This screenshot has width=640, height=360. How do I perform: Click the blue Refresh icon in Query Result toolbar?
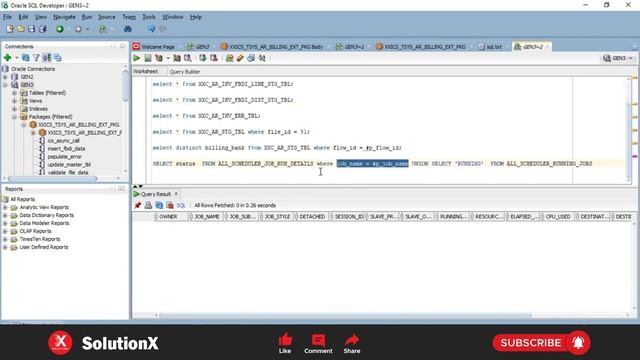coord(159,205)
